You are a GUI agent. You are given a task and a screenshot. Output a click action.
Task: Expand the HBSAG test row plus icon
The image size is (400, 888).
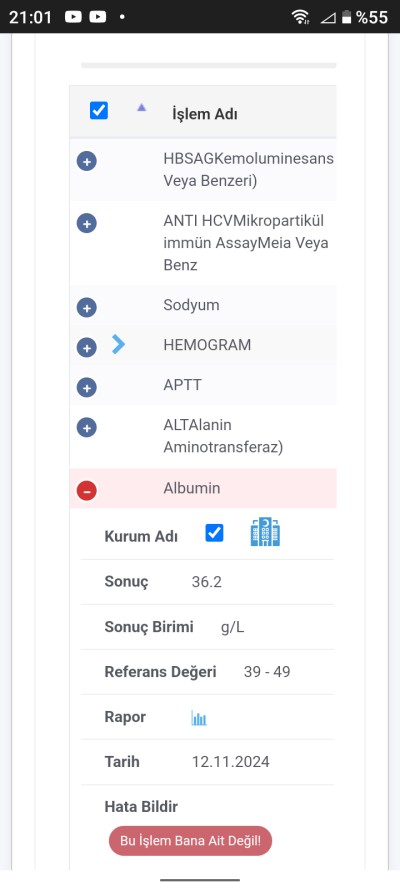(87, 161)
